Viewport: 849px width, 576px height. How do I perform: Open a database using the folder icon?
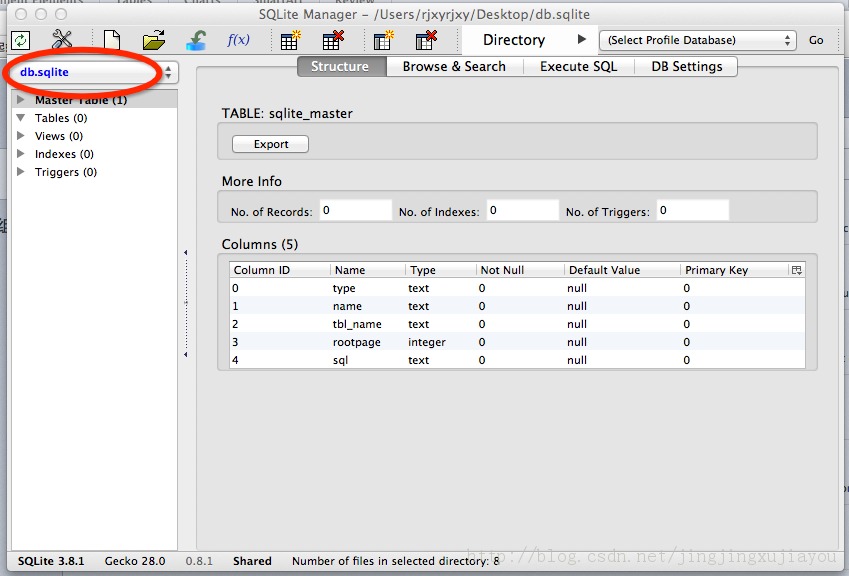pyautogui.click(x=154, y=40)
